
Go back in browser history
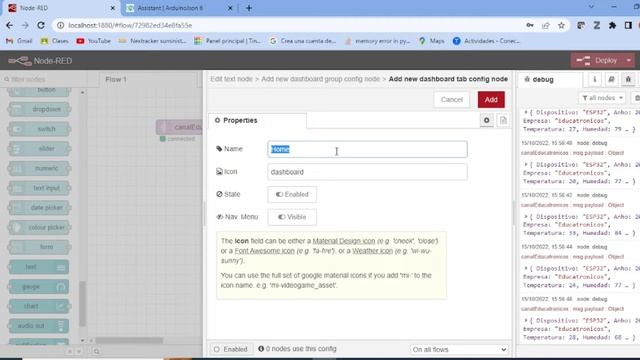click(x=9, y=25)
